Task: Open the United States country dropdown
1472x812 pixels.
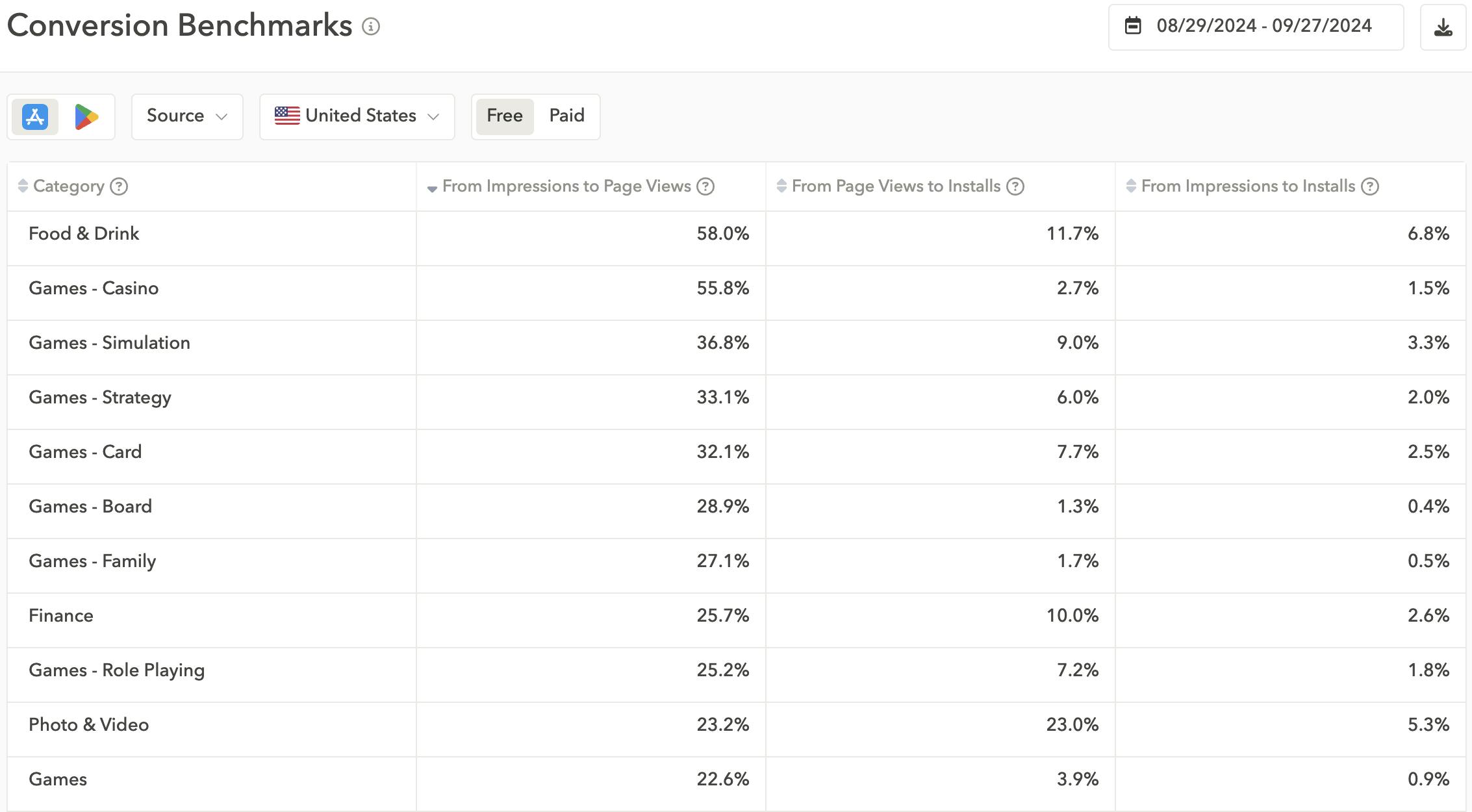Action: (357, 116)
